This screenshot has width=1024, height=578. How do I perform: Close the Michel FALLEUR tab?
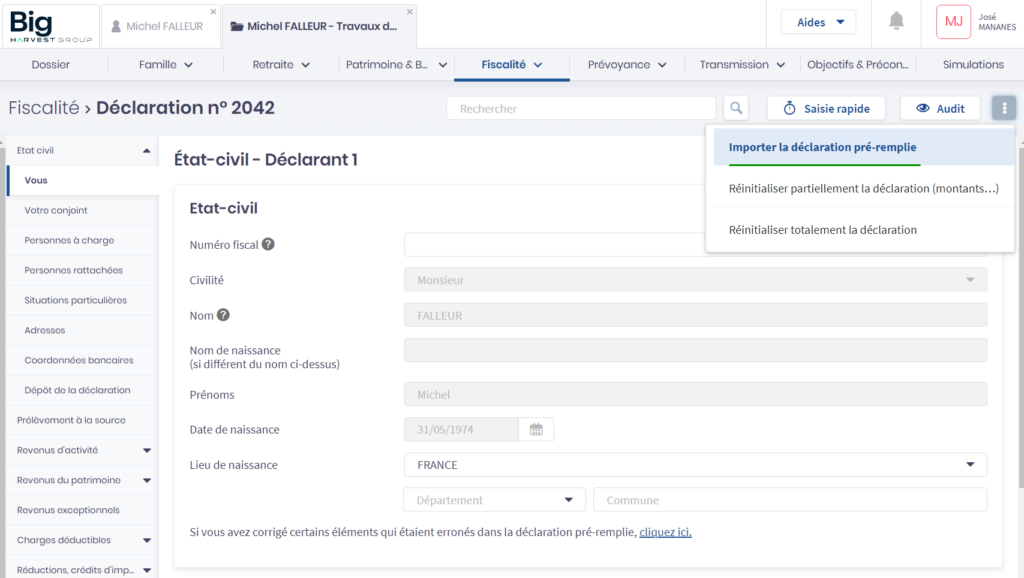(213, 12)
